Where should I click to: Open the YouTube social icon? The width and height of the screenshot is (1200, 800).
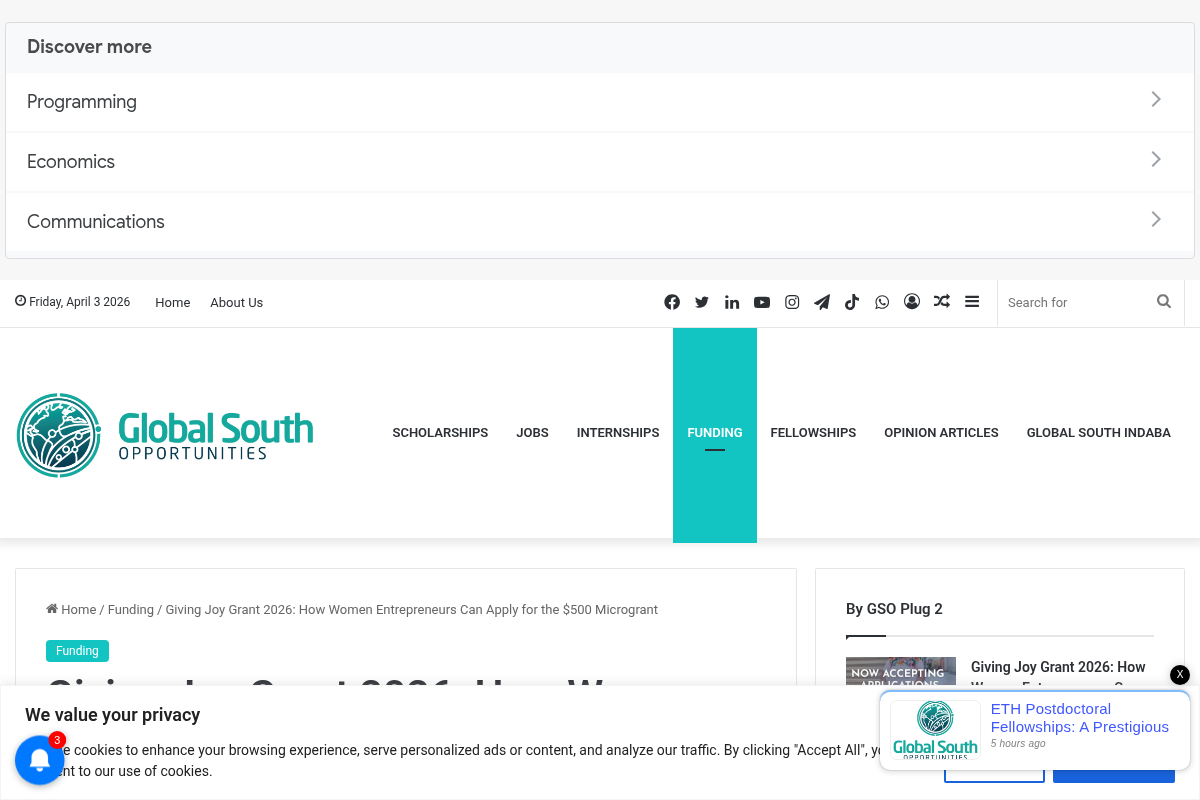[x=762, y=302]
